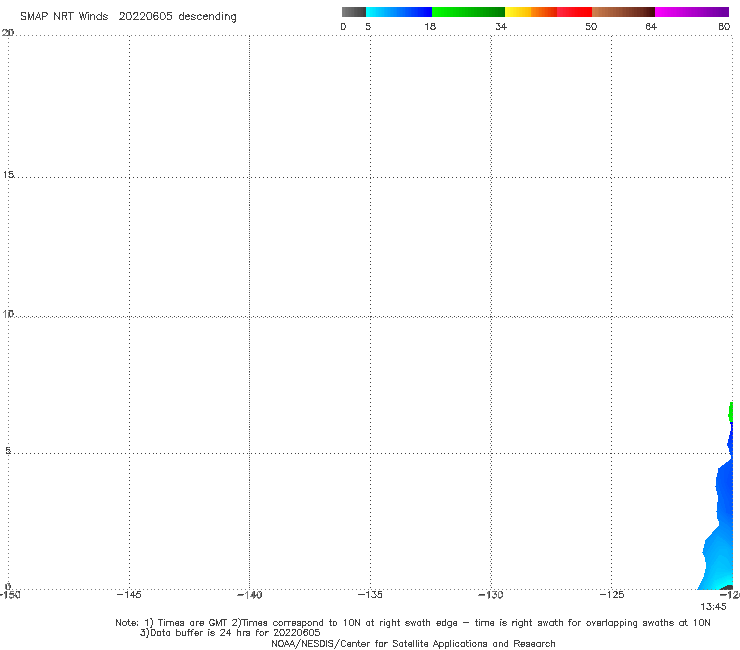Click the longitude label '-130'

click(x=491, y=595)
